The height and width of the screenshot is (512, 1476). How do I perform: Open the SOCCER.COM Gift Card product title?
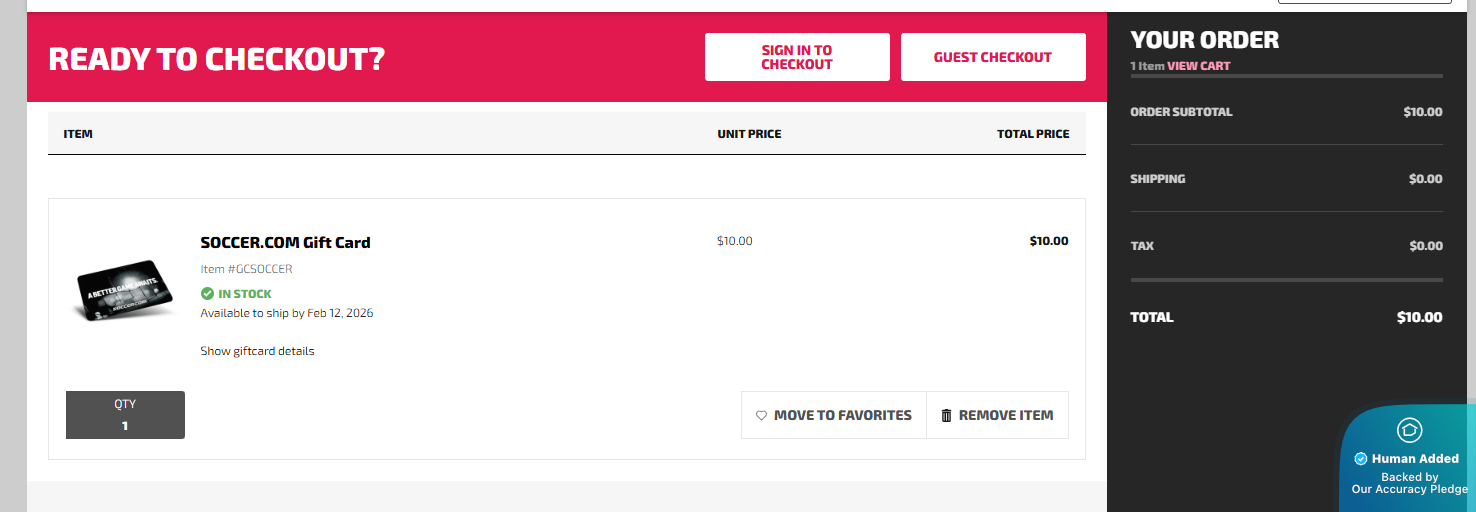tap(285, 242)
